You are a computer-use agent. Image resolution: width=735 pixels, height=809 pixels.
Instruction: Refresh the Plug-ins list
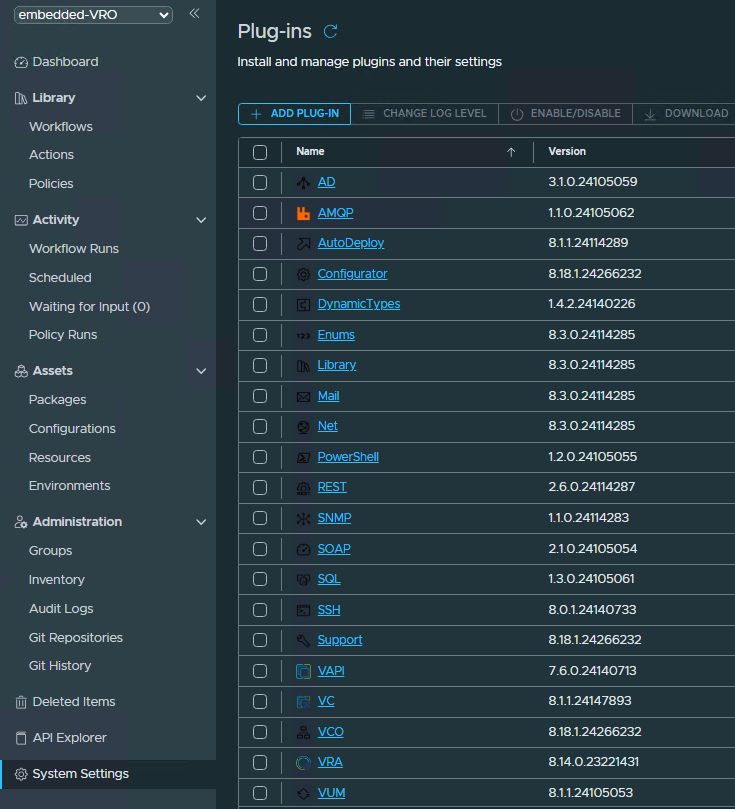click(x=330, y=31)
